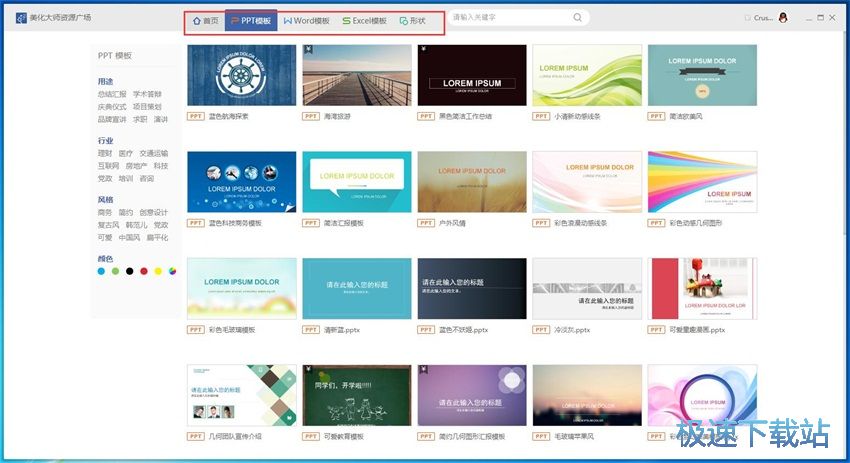Filter by 互联网 industry

[x=108, y=166]
